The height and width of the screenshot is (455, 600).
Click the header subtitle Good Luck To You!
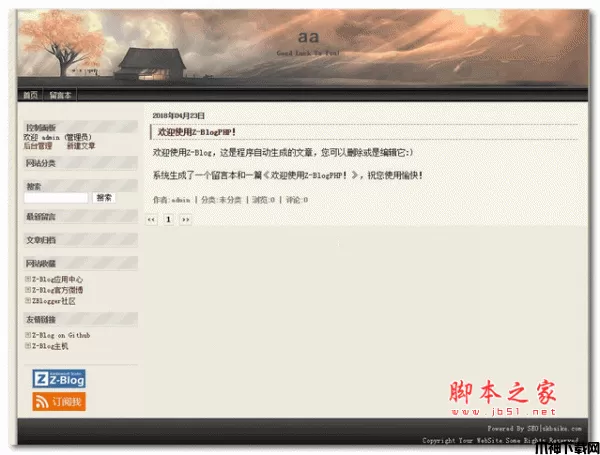(x=308, y=53)
